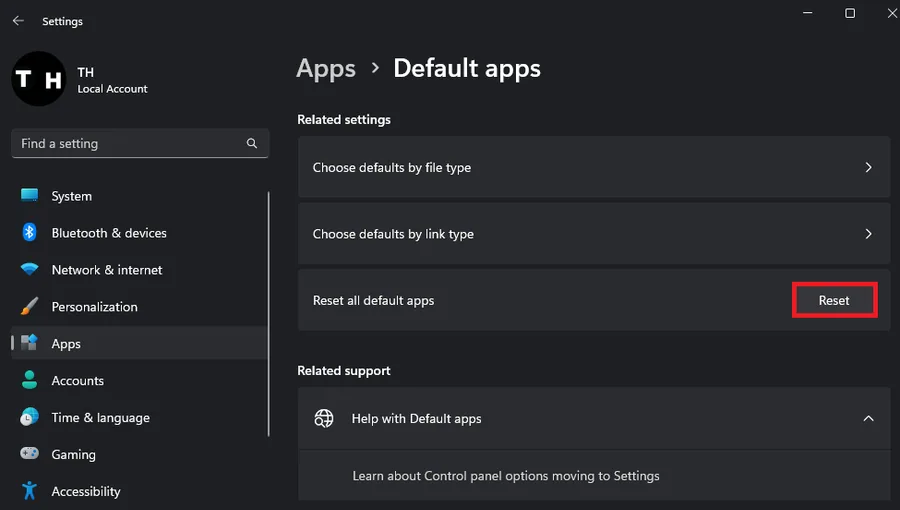Click the Bluetooth icon in sidebar
Screen dimensions: 900x510
coord(29,232)
